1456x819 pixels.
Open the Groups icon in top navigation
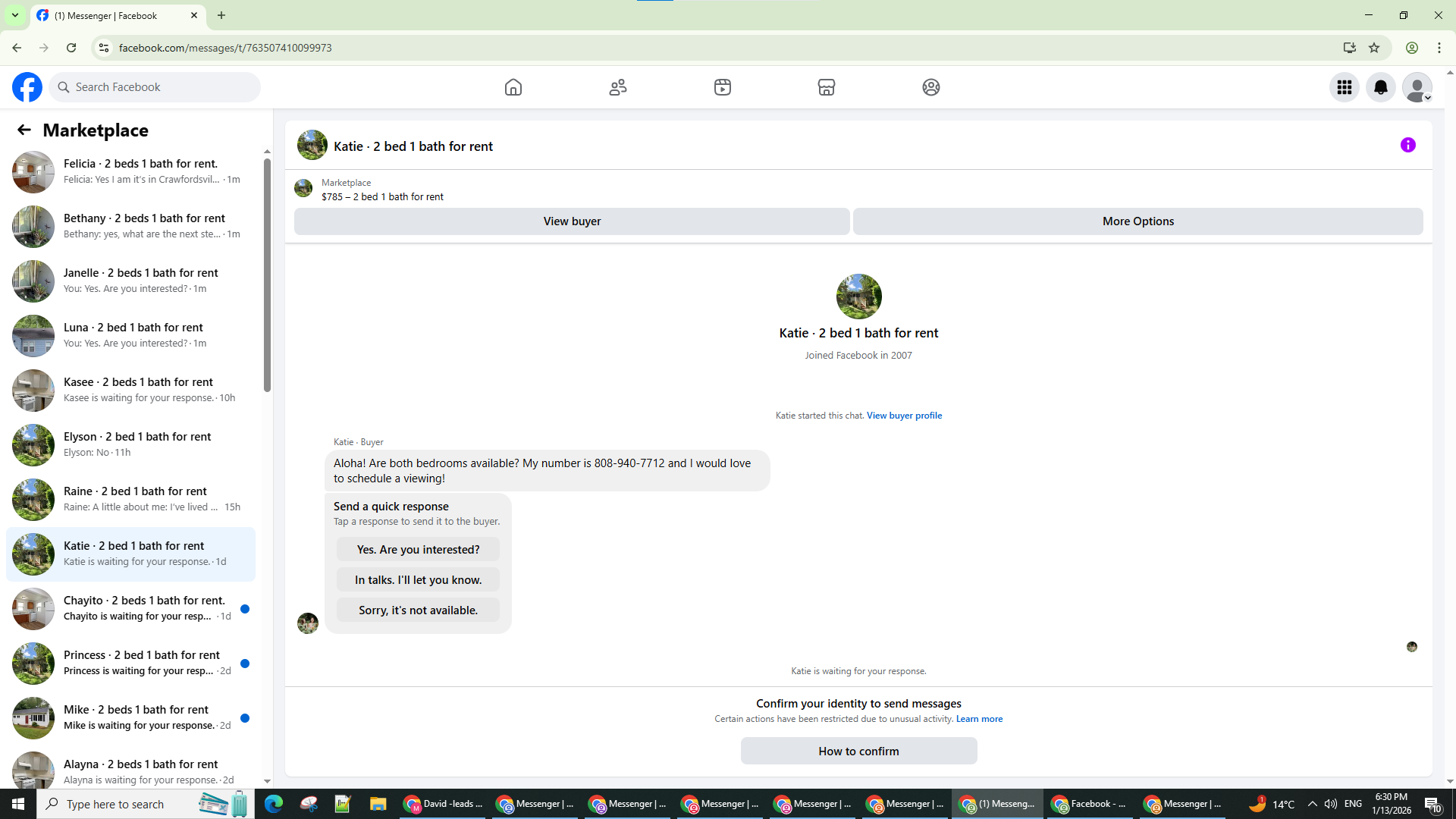[931, 87]
